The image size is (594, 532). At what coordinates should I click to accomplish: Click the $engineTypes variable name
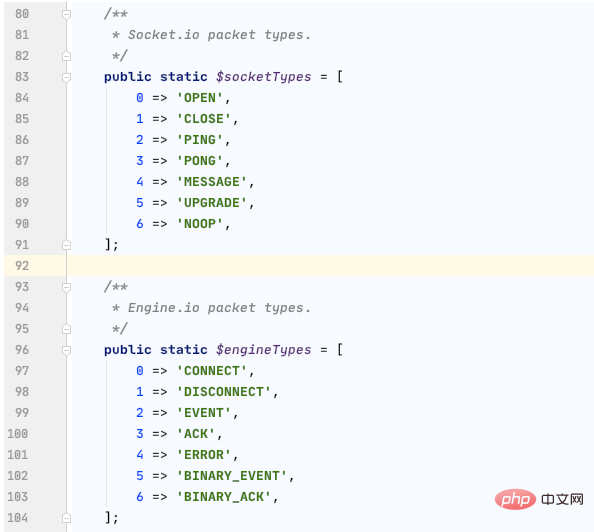click(x=264, y=350)
